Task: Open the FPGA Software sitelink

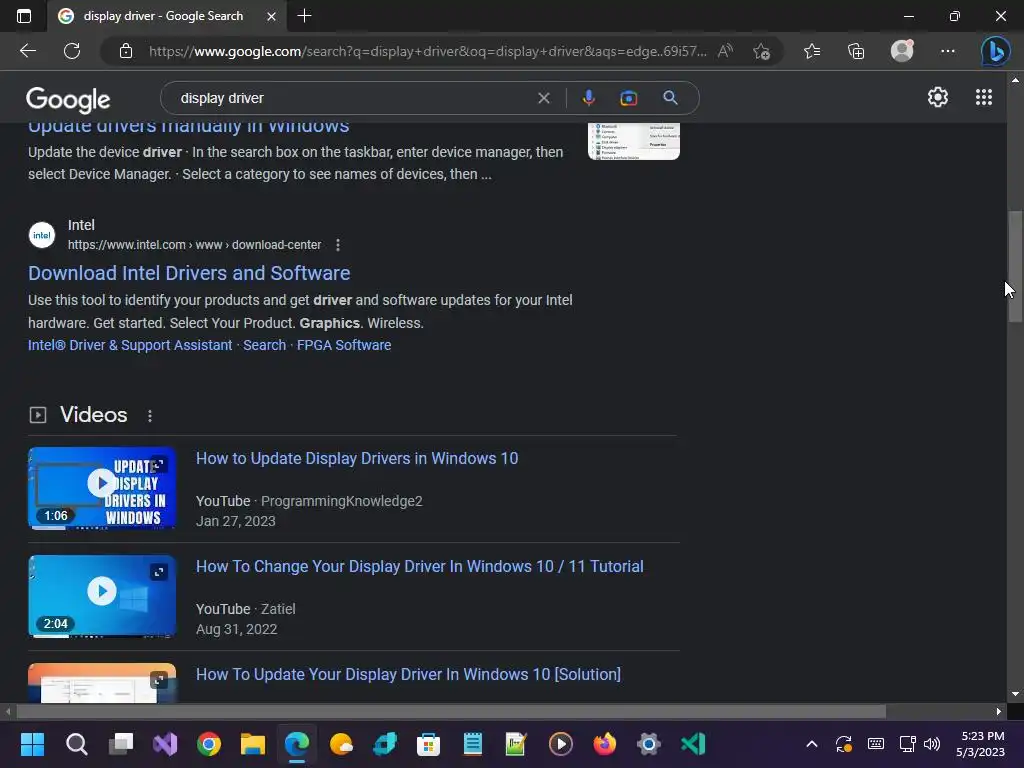Action: 344,345
